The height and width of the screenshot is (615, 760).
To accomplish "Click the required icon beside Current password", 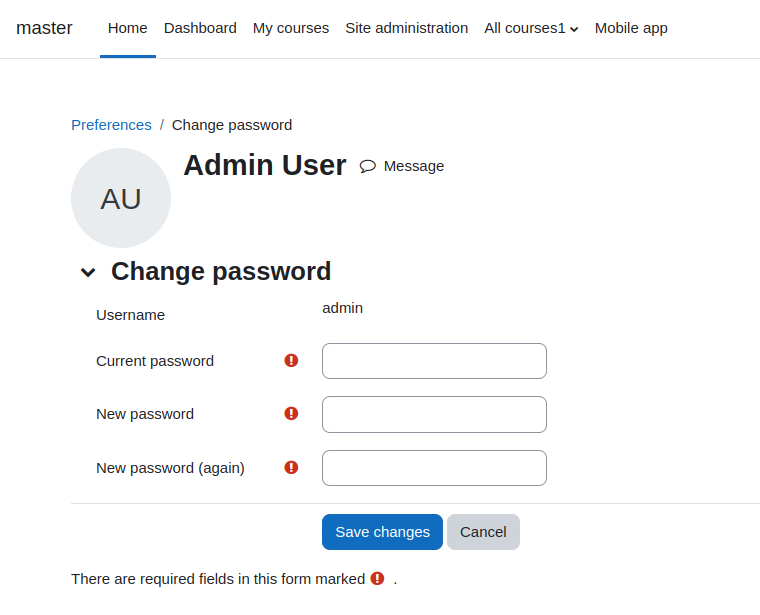I will (291, 361).
